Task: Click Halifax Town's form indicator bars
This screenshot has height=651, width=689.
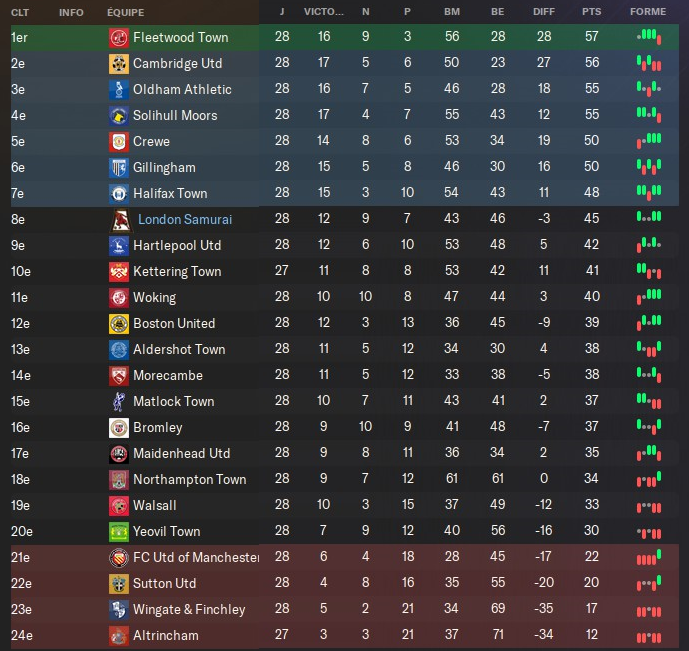Action: pos(648,193)
